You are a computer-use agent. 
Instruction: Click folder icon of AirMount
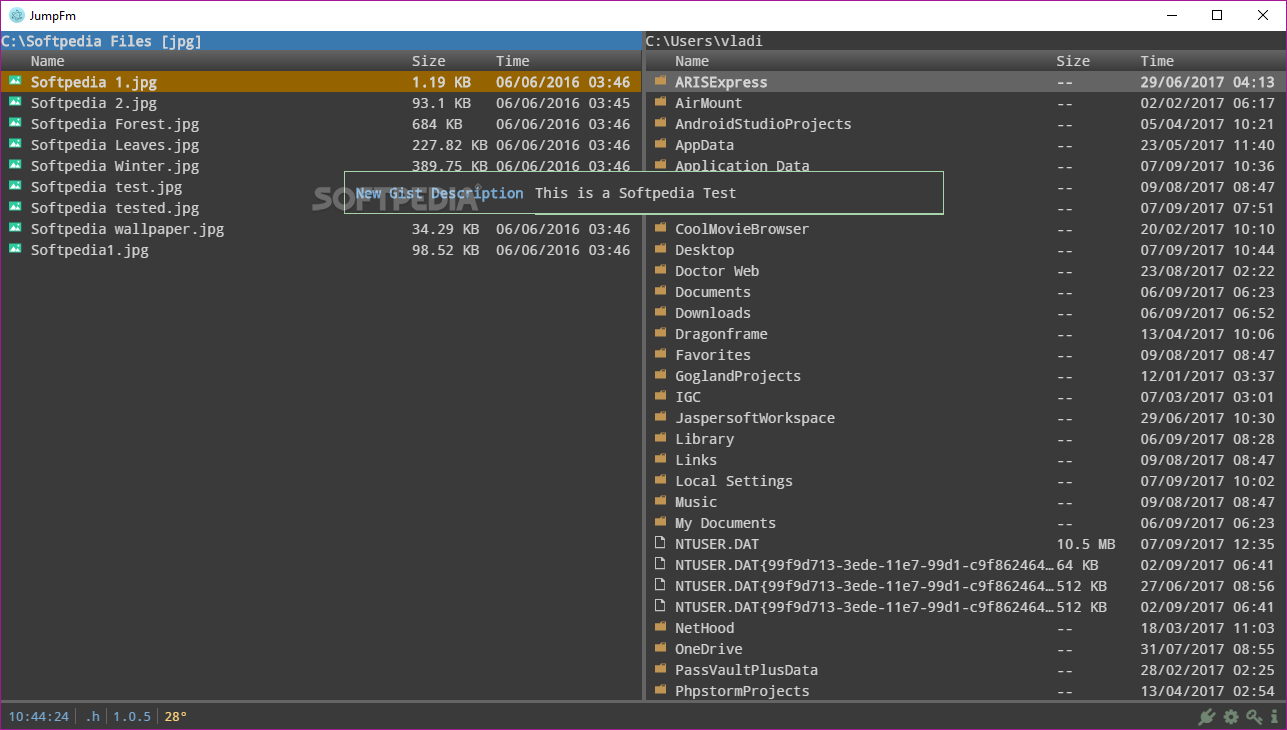[660, 102]
